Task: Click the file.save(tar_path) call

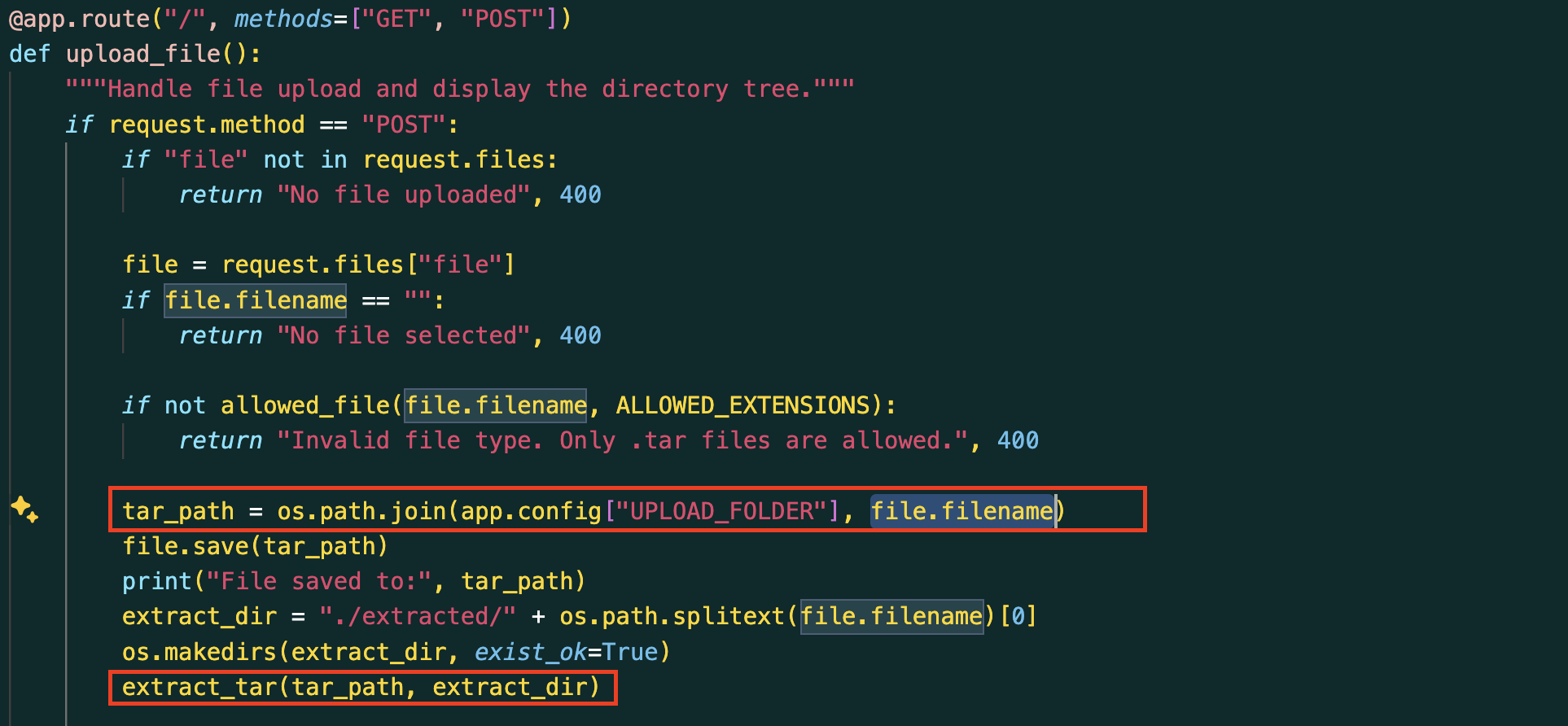Action: (x=255, y=546)
